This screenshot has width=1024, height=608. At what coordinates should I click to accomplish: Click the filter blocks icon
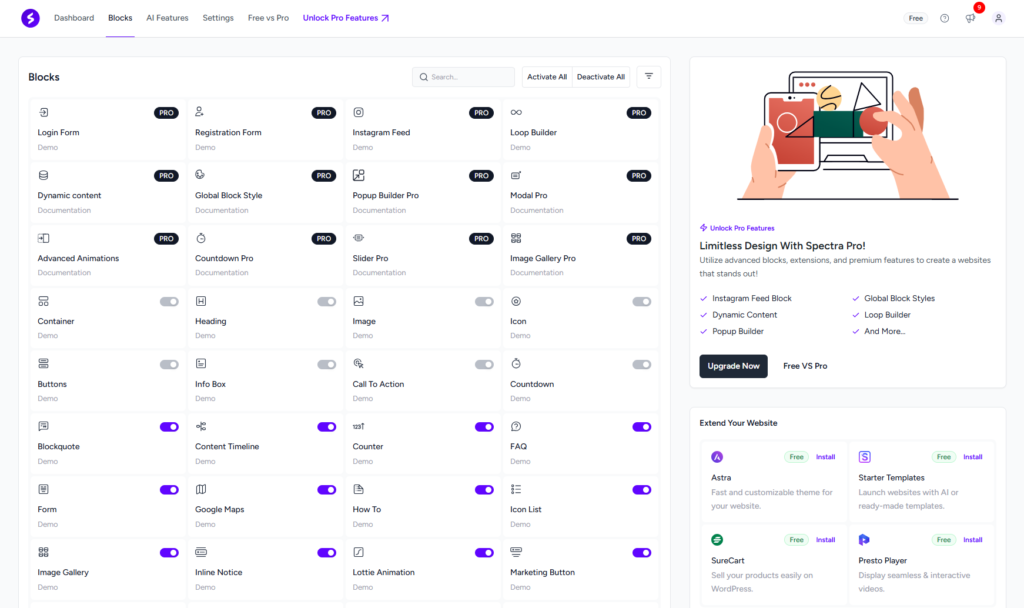(x=648, y=76)
